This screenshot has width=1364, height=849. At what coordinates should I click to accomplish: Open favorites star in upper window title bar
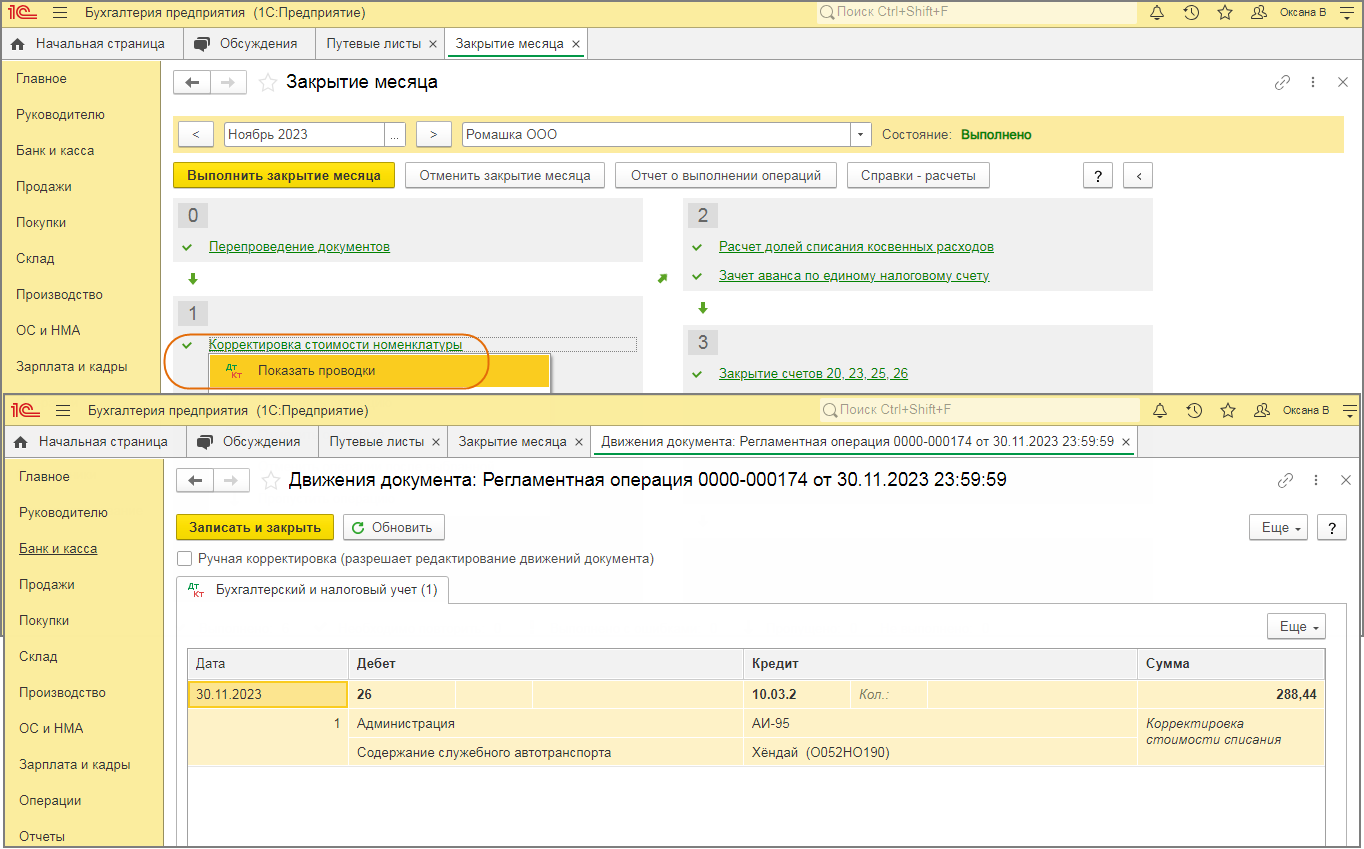[1225, 13]
